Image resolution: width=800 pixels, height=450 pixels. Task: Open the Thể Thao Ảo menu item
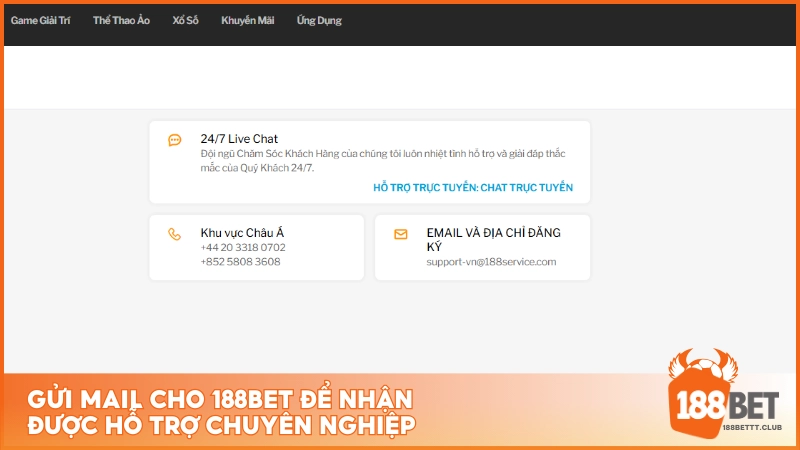point(121,20)
